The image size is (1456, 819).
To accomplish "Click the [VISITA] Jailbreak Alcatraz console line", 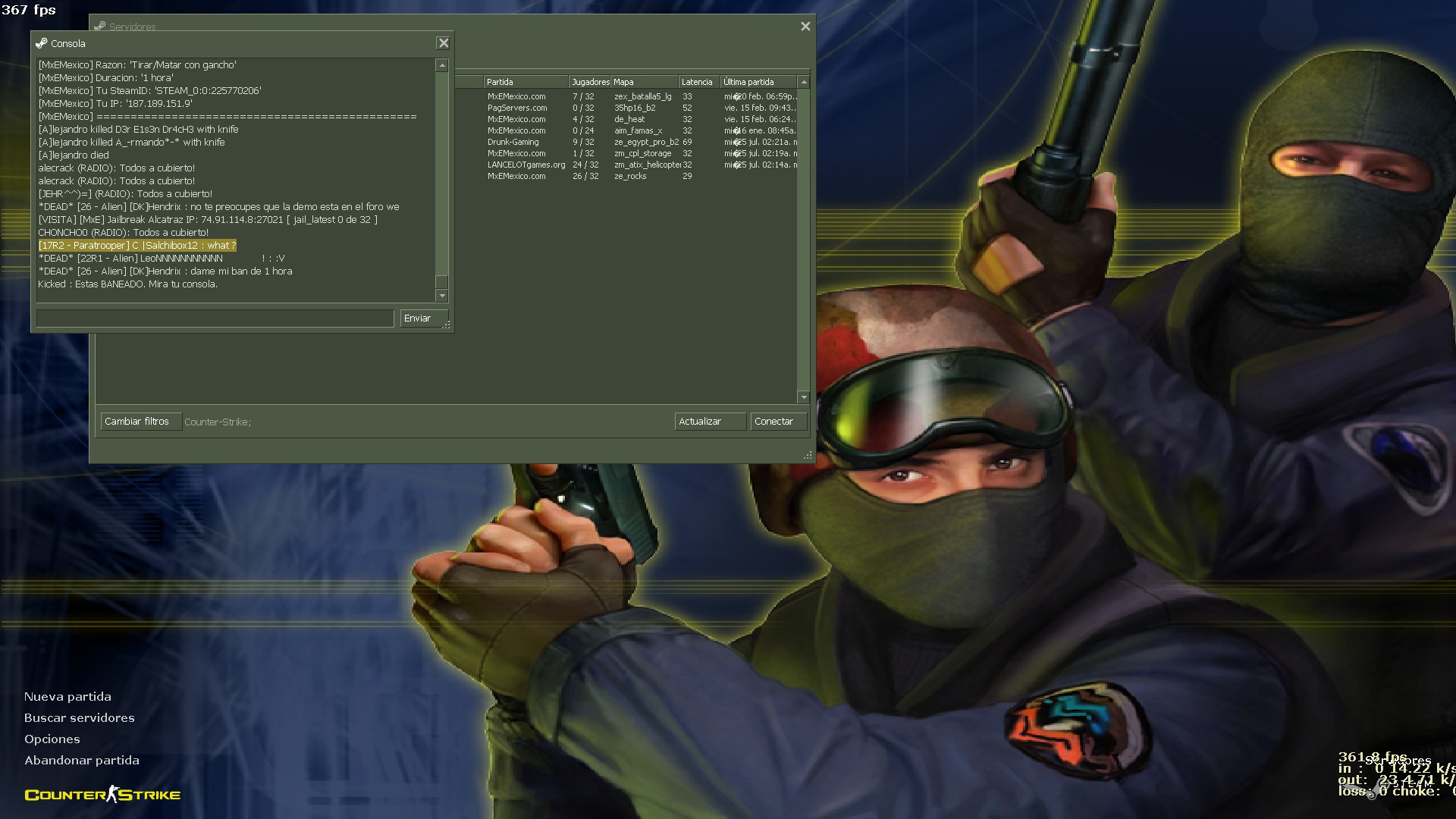I will 208,220.
